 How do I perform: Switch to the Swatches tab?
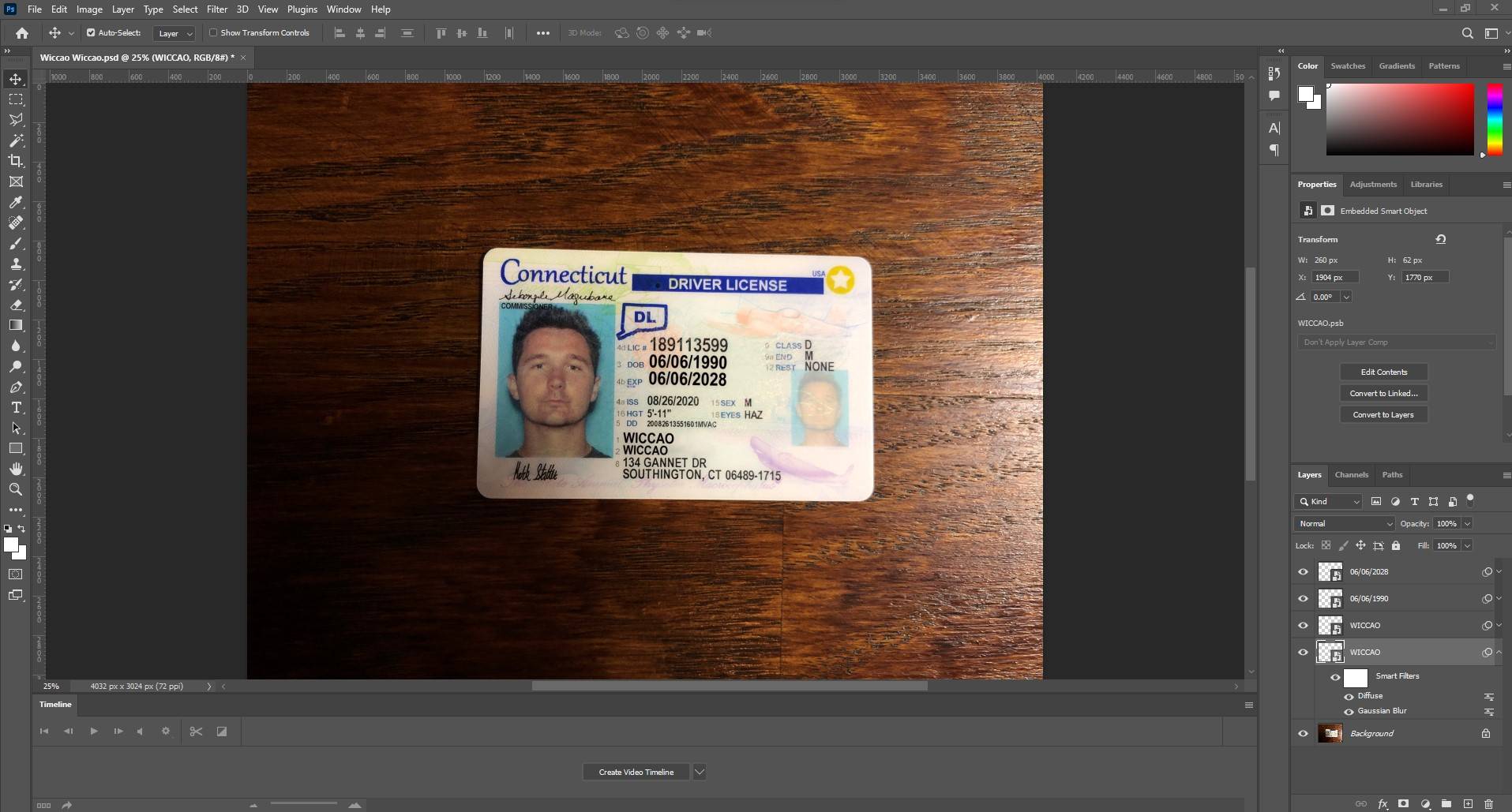pyautogui.click(x=1348, y=66)
